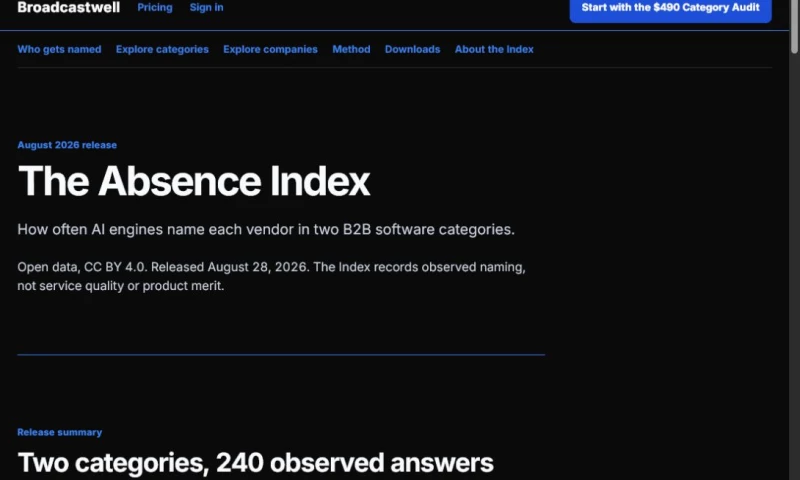Click the Release summary label
The image size is (800, 480).
(60, 432)
